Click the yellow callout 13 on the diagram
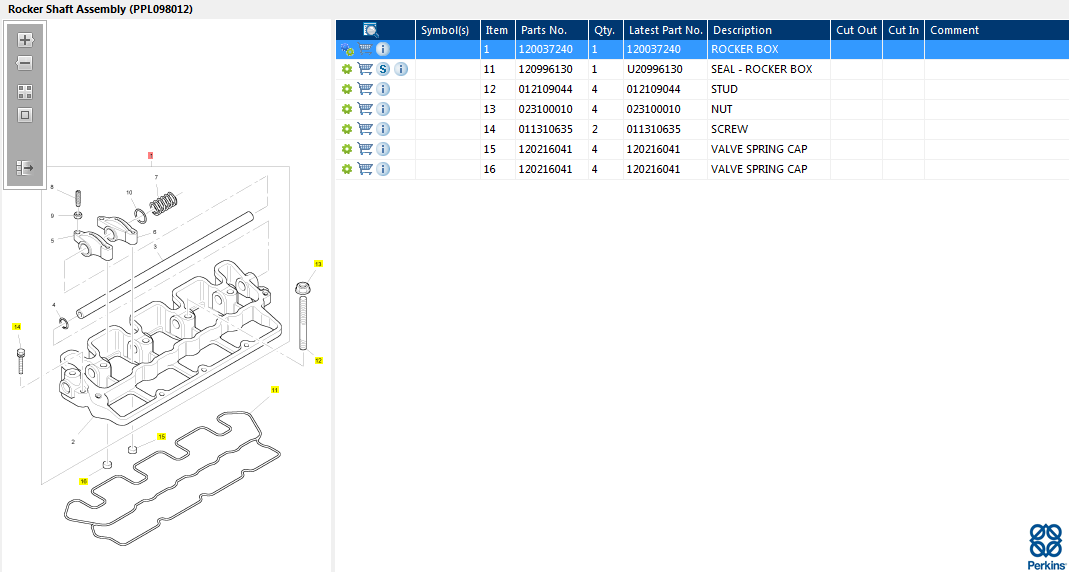 (x=318, y=263)
